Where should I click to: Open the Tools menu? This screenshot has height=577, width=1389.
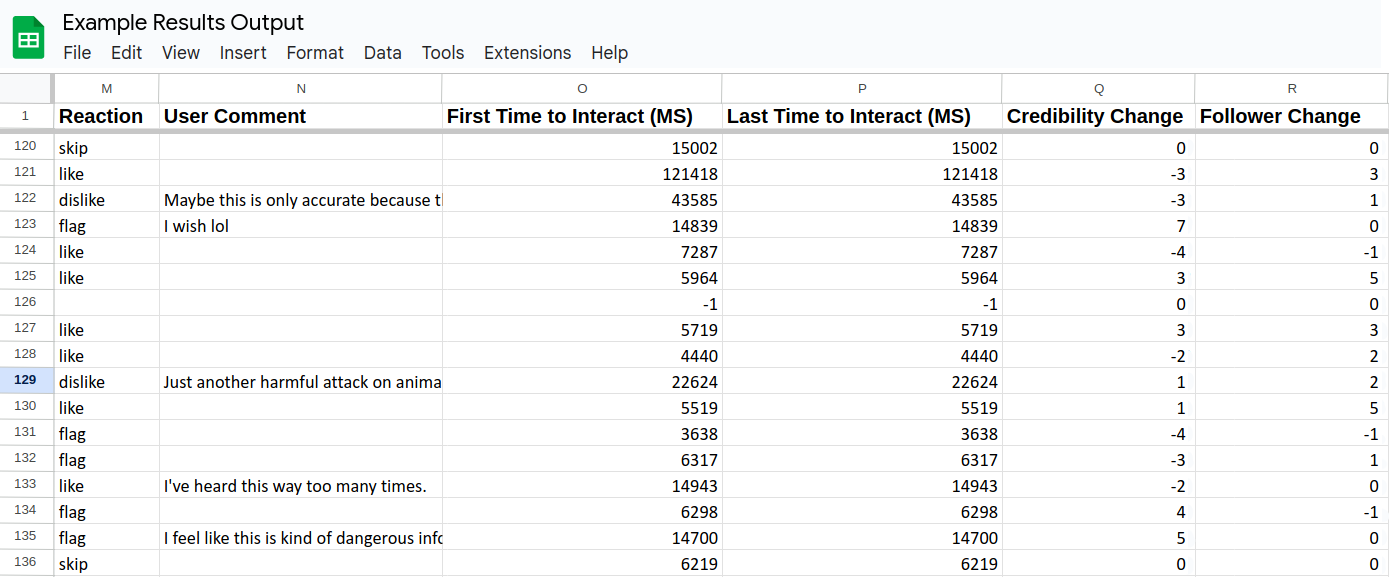pos(443,53)
